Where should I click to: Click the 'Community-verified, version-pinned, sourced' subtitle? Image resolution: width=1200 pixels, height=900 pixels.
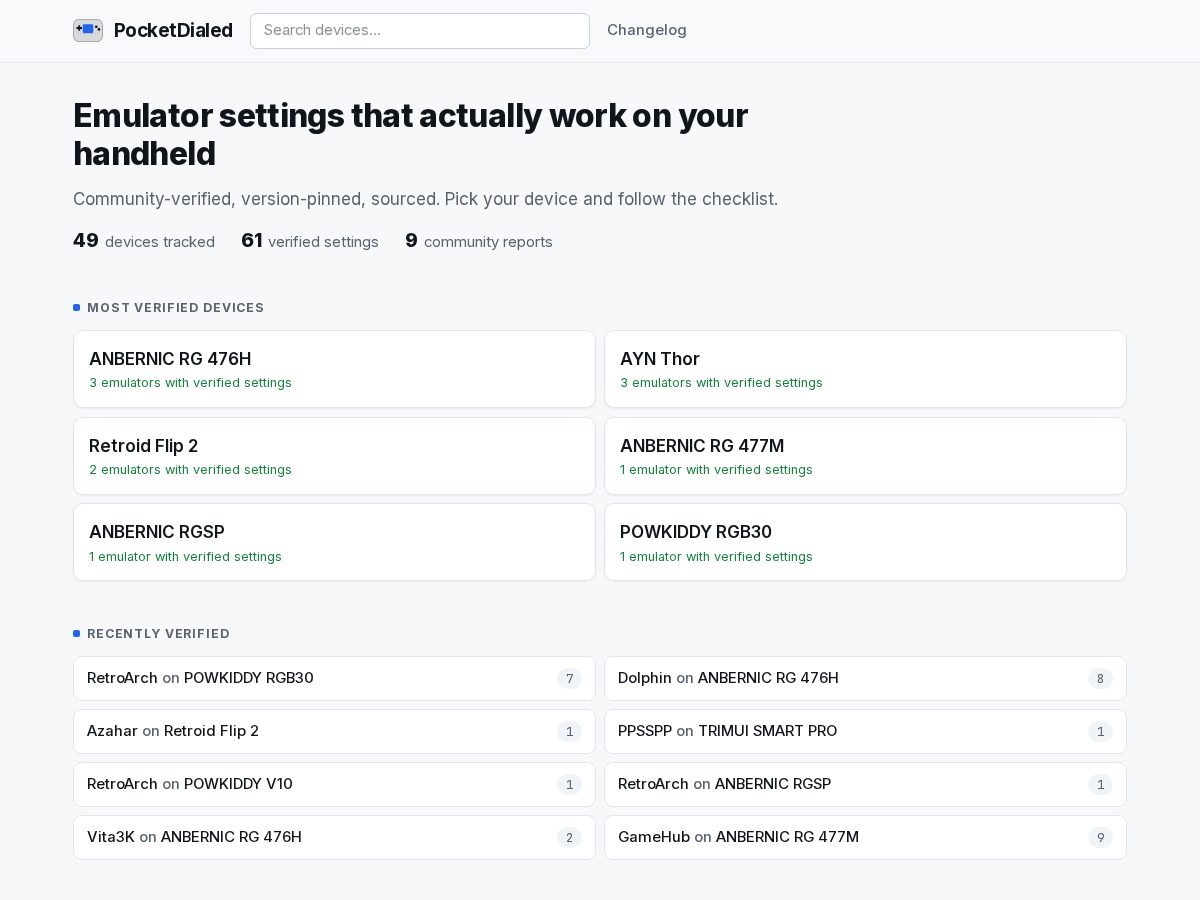click(x=425, y=199)
